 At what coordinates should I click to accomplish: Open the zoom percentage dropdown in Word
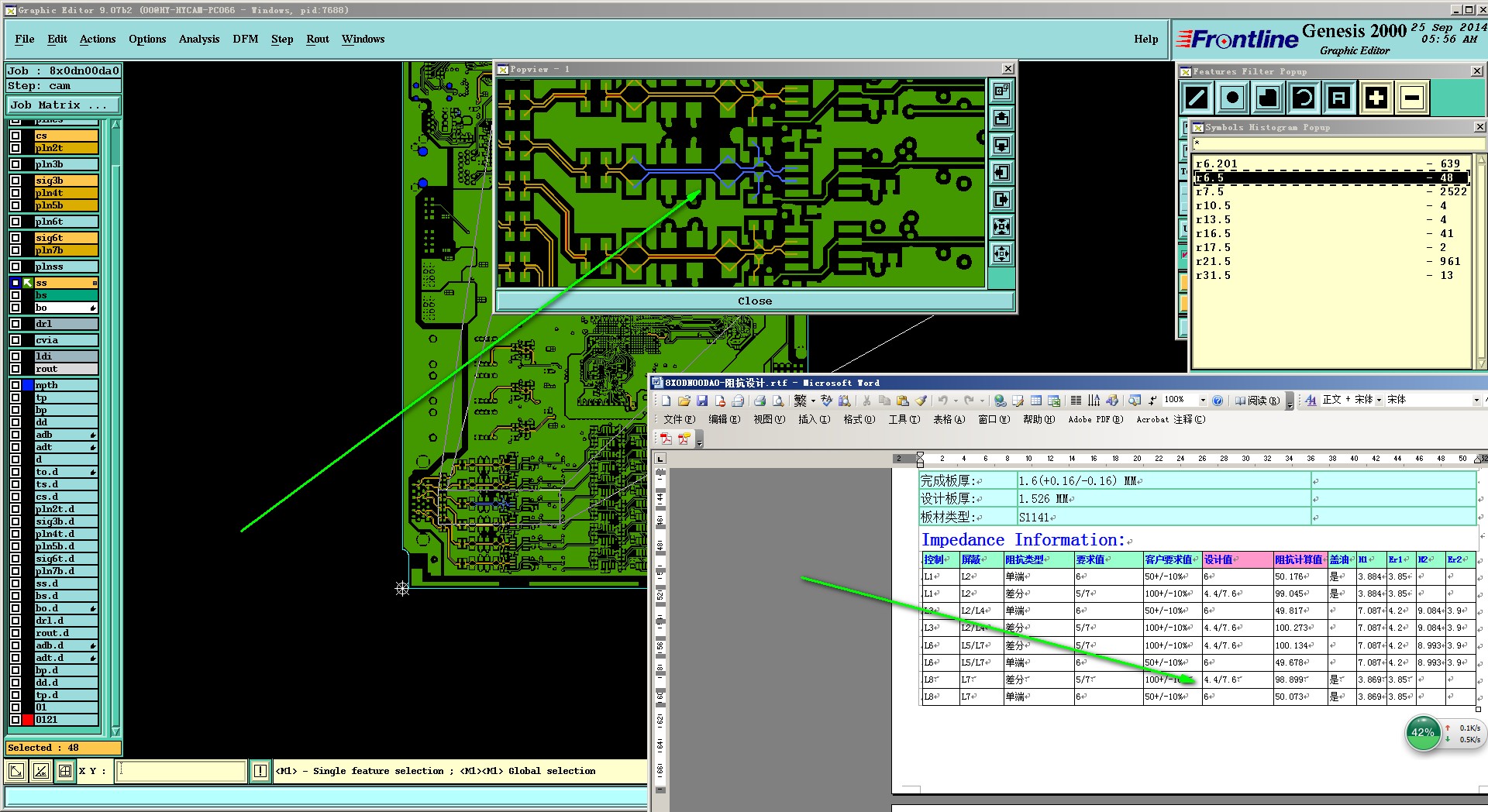1203,401
